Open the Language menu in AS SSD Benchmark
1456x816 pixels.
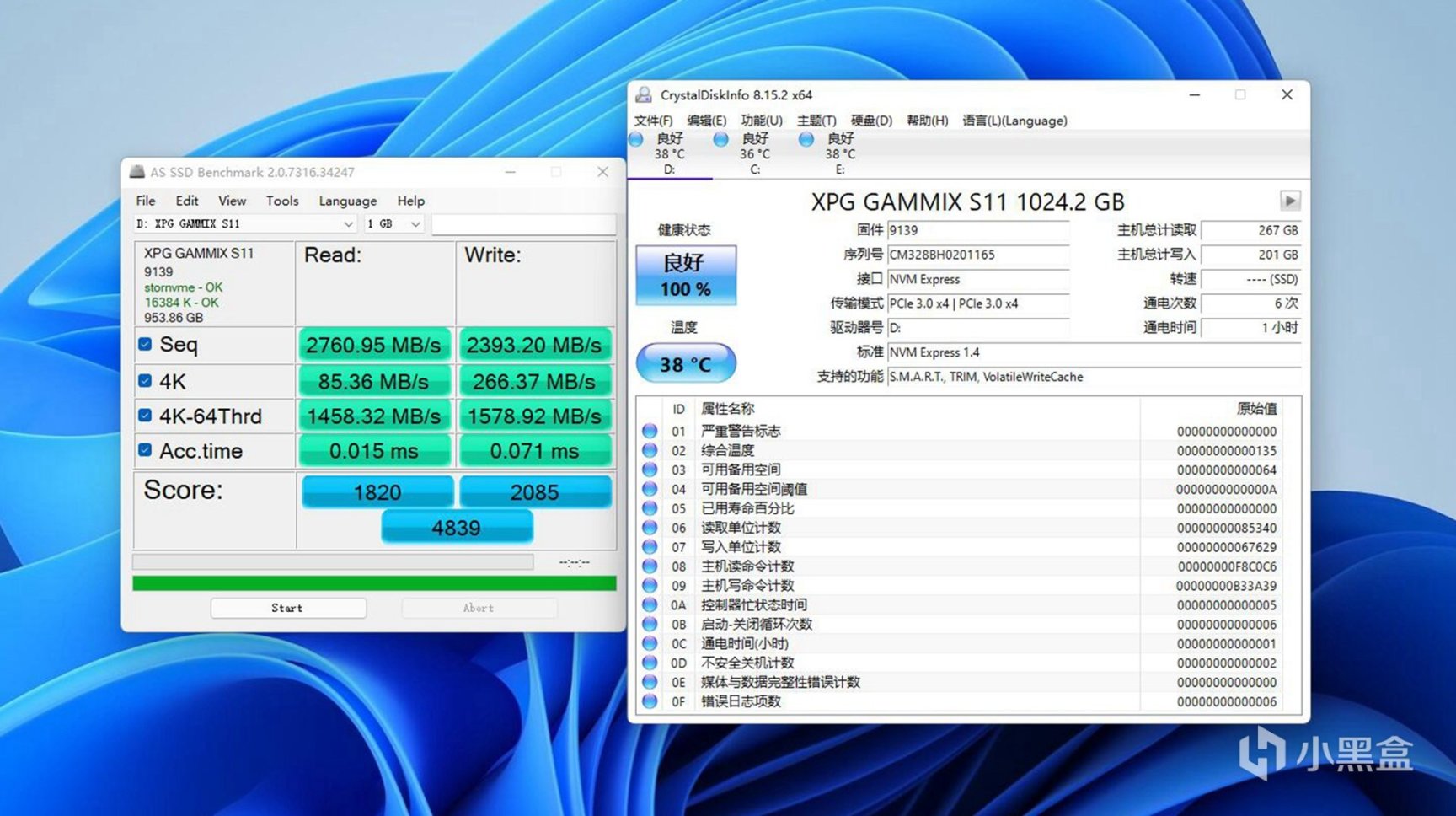[x=348, y=201]
